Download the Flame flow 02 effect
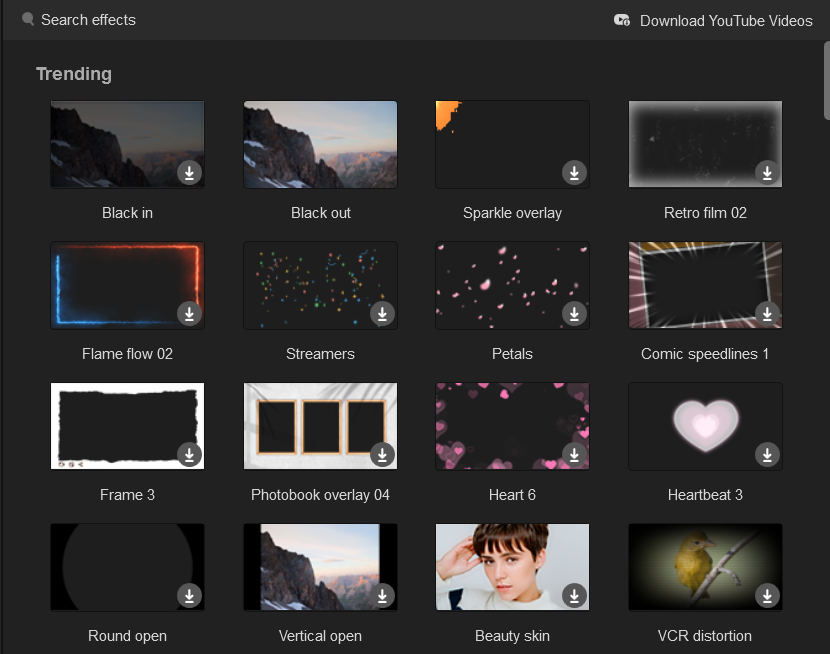Screen dimensions: 830x654 tap(189, 314)
